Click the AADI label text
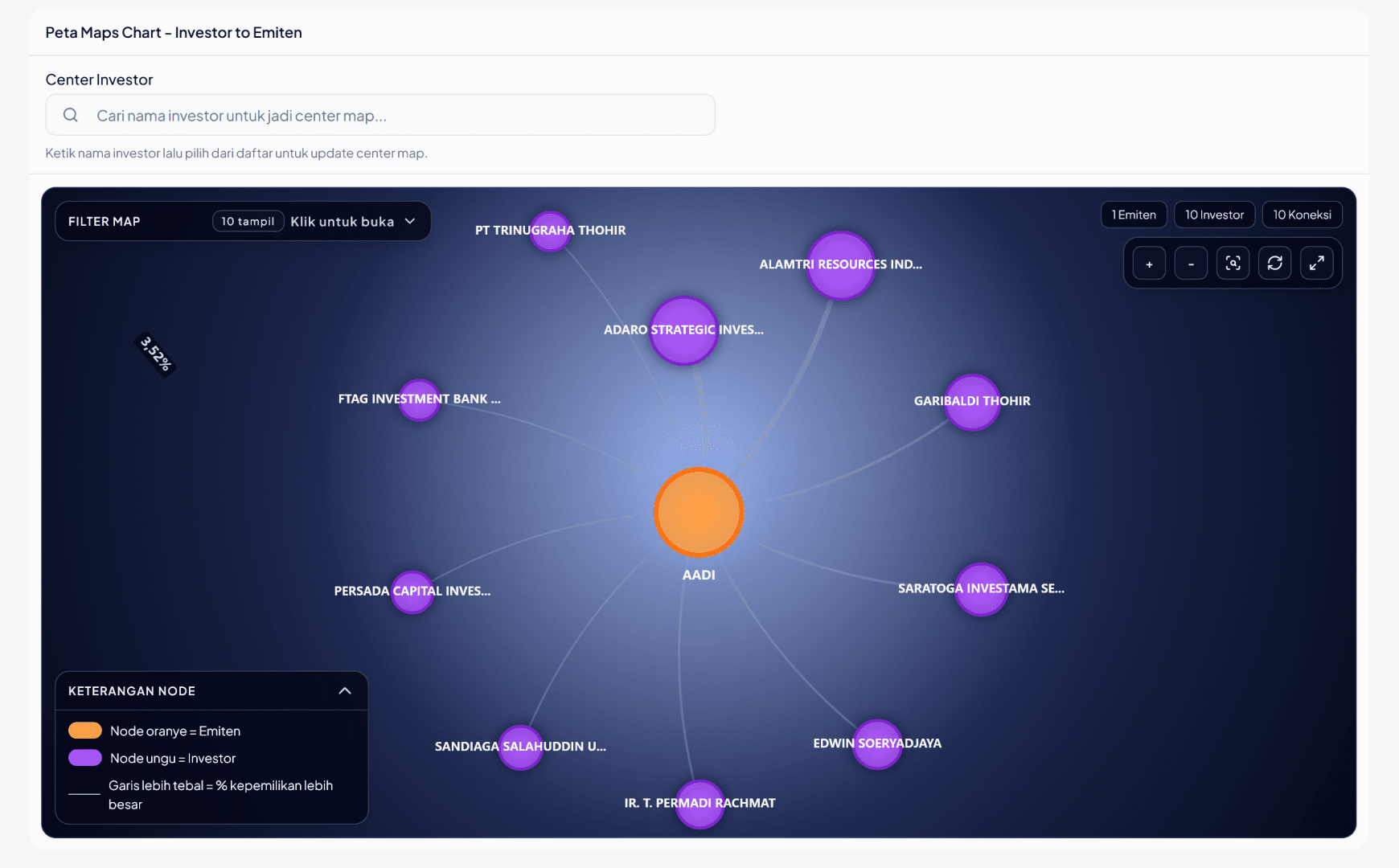This screenshot has width=1399, height=868. [699, 575]
